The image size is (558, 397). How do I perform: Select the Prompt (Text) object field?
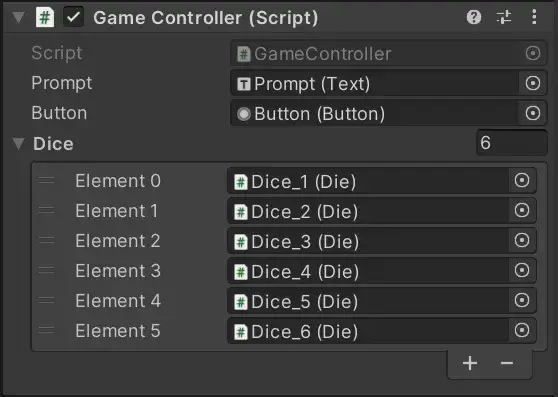[x=374, y=83]
